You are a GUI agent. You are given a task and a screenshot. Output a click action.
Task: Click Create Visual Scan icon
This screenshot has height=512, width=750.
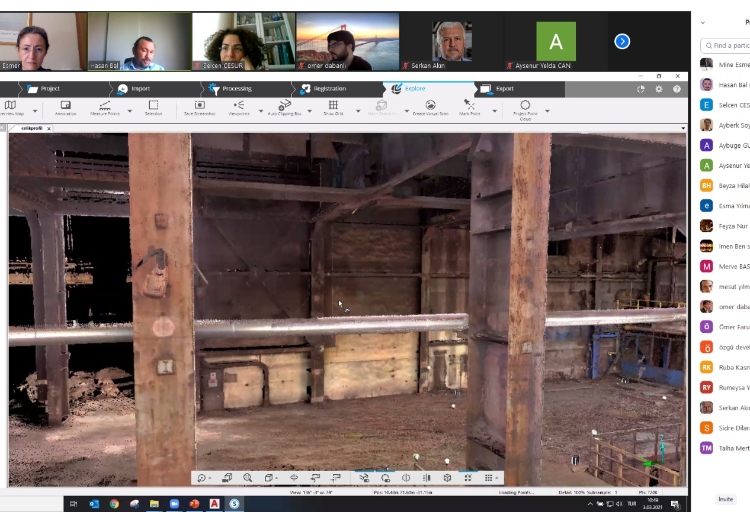430,106
